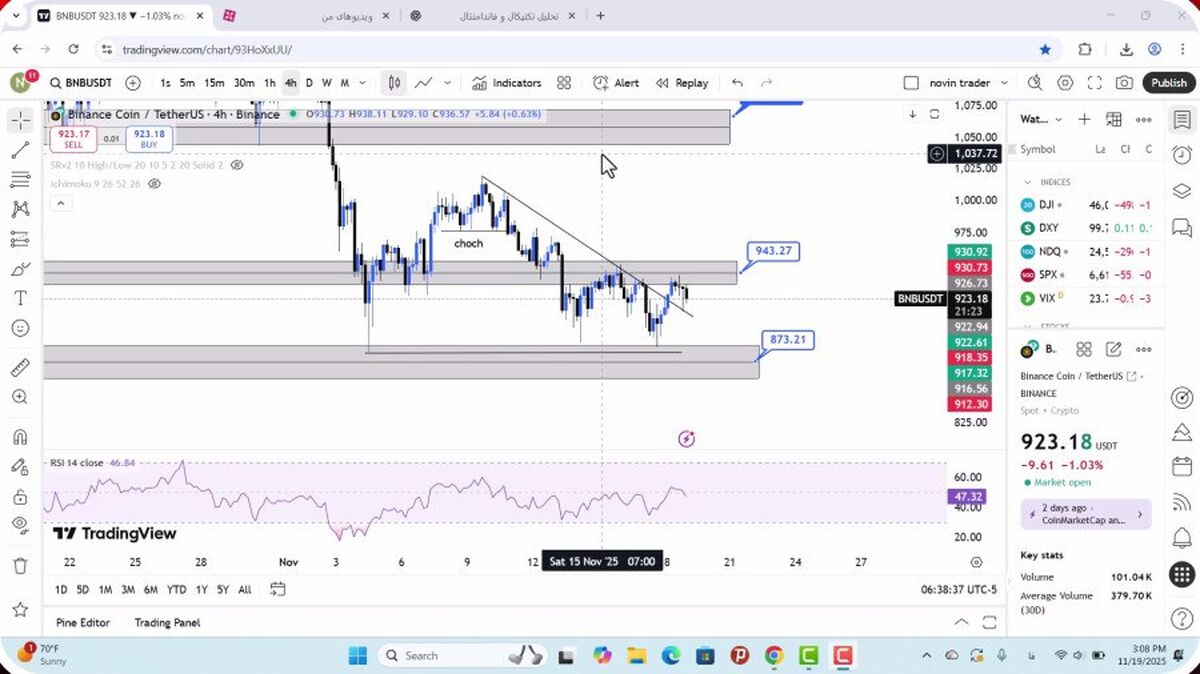Select the DXY watchlist row
This screenshot has height=674, width=1200.
point(1086,228)
